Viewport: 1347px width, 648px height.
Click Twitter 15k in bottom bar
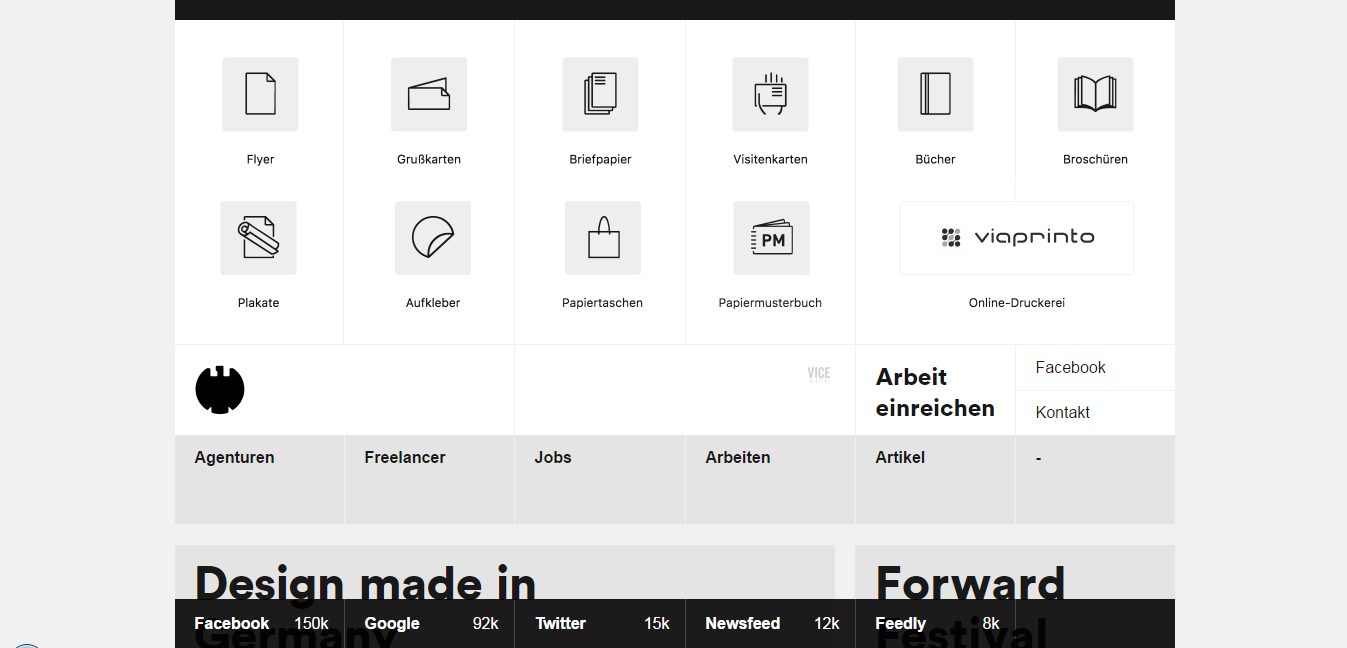click(600, 623)
